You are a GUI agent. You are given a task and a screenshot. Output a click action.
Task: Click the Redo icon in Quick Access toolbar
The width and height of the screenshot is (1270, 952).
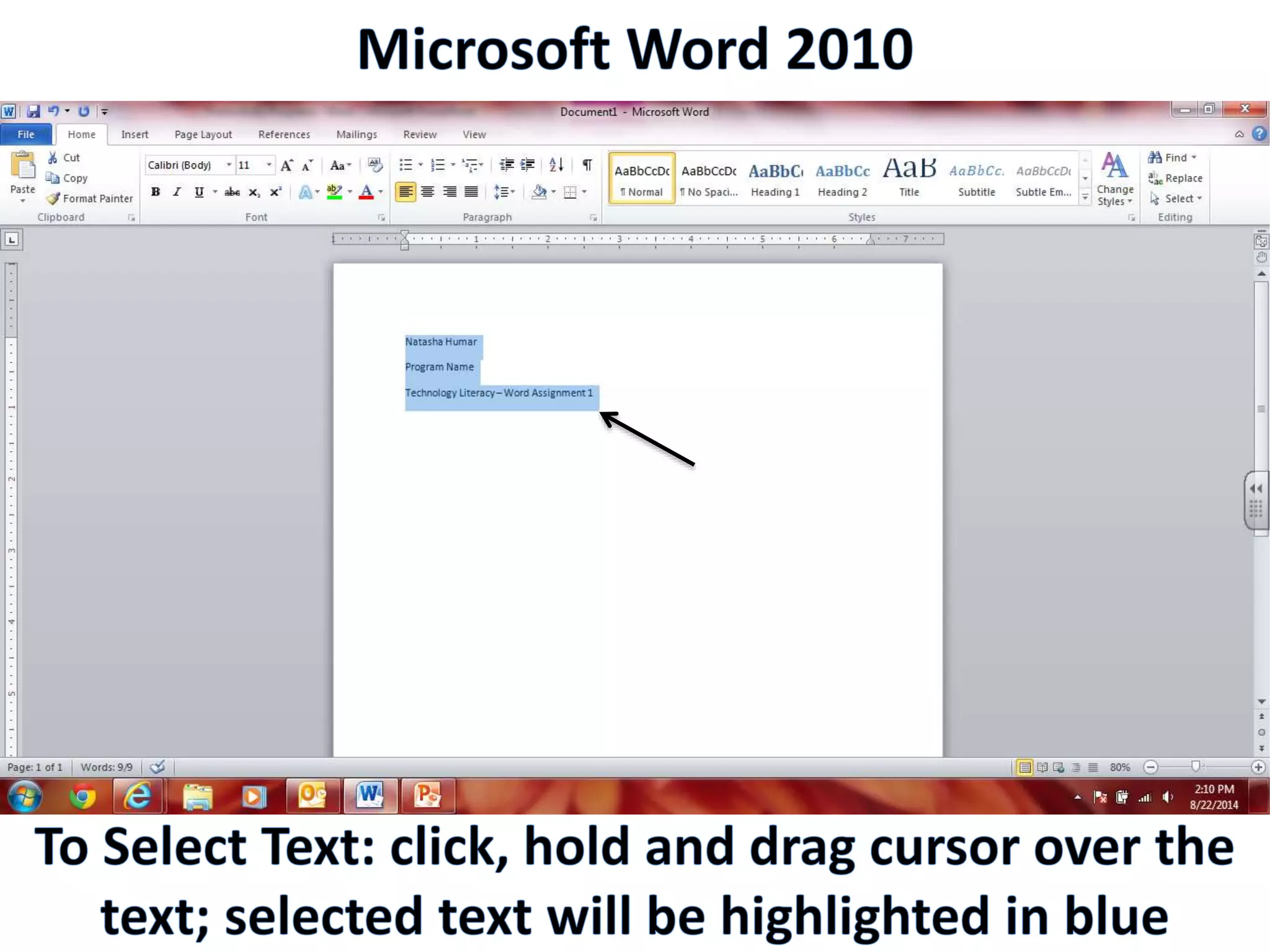[x=84, y=111]
